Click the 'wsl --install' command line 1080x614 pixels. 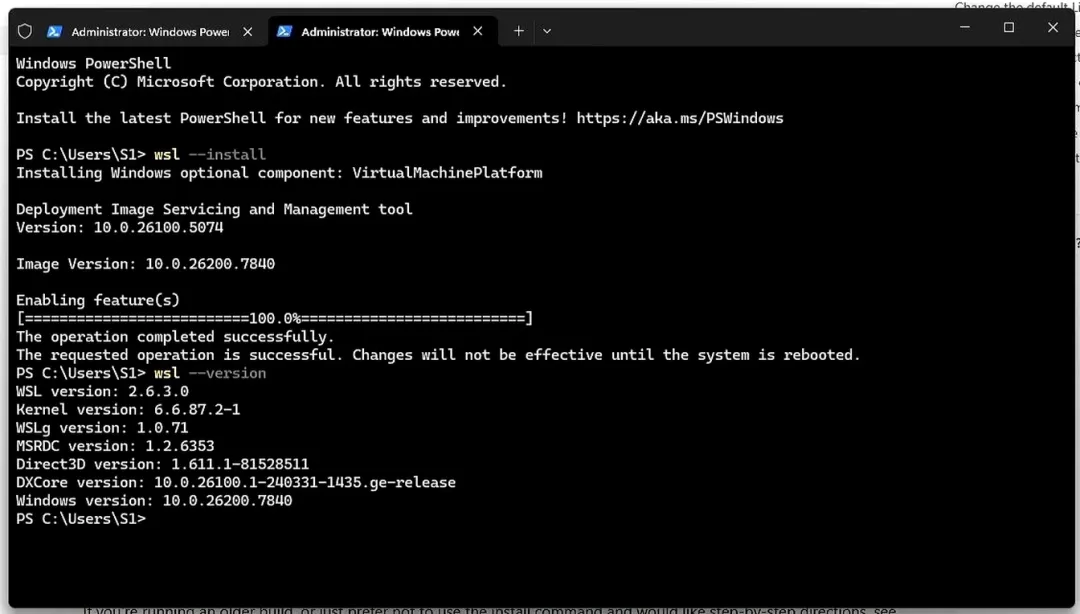point(141,154)
